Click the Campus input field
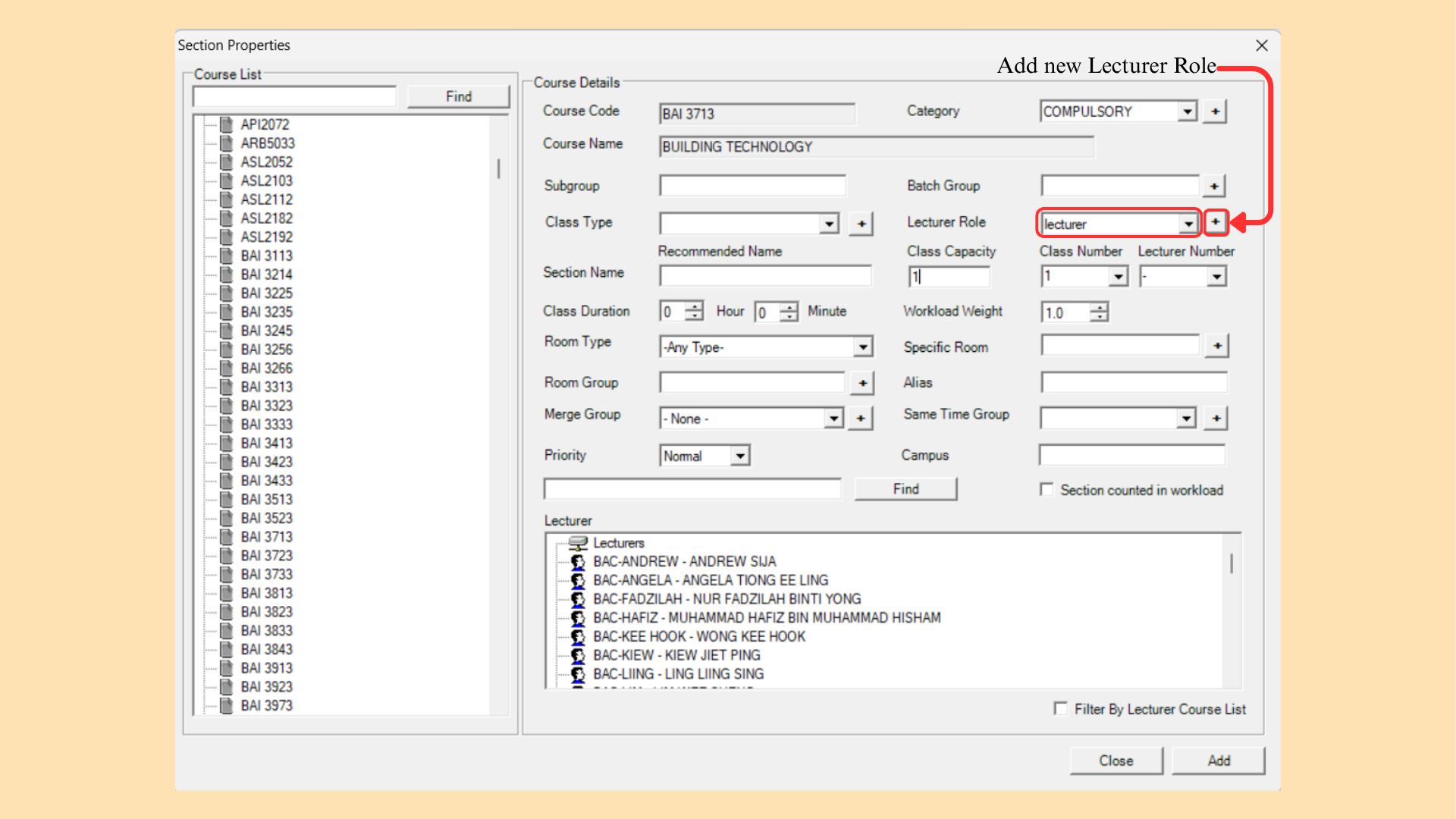 pos(1132,455)
